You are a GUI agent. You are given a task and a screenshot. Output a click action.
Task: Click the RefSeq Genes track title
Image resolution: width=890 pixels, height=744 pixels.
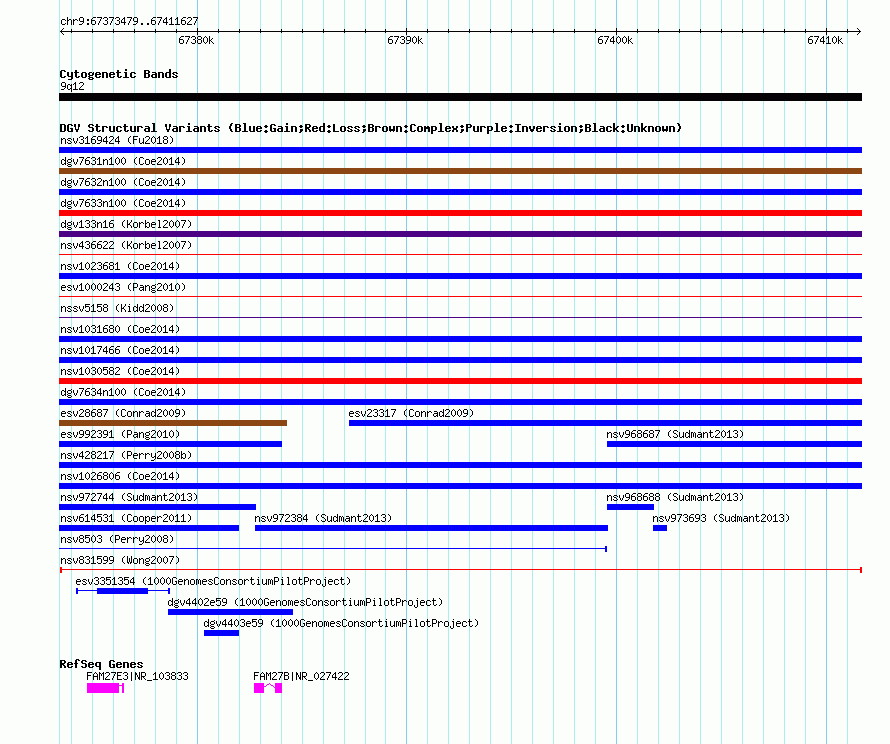tap(101, 664)
